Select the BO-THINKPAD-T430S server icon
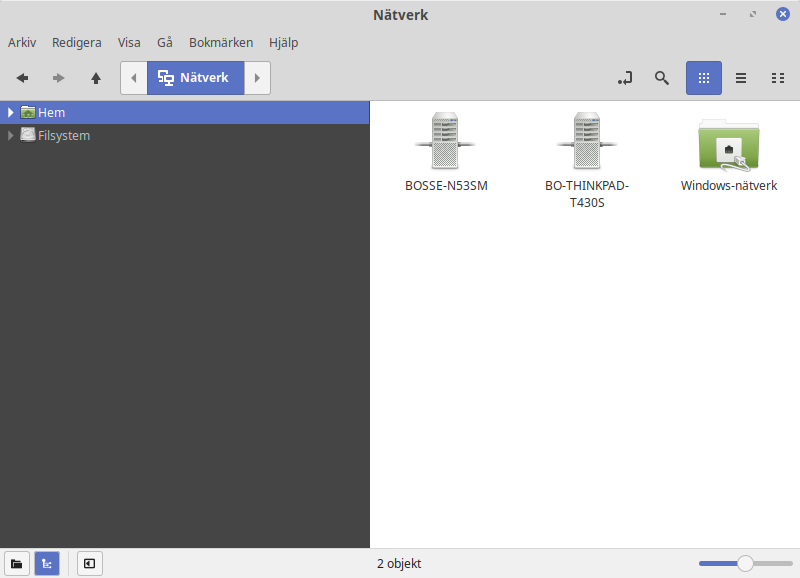The image size is (800, 578). (587, 140)
